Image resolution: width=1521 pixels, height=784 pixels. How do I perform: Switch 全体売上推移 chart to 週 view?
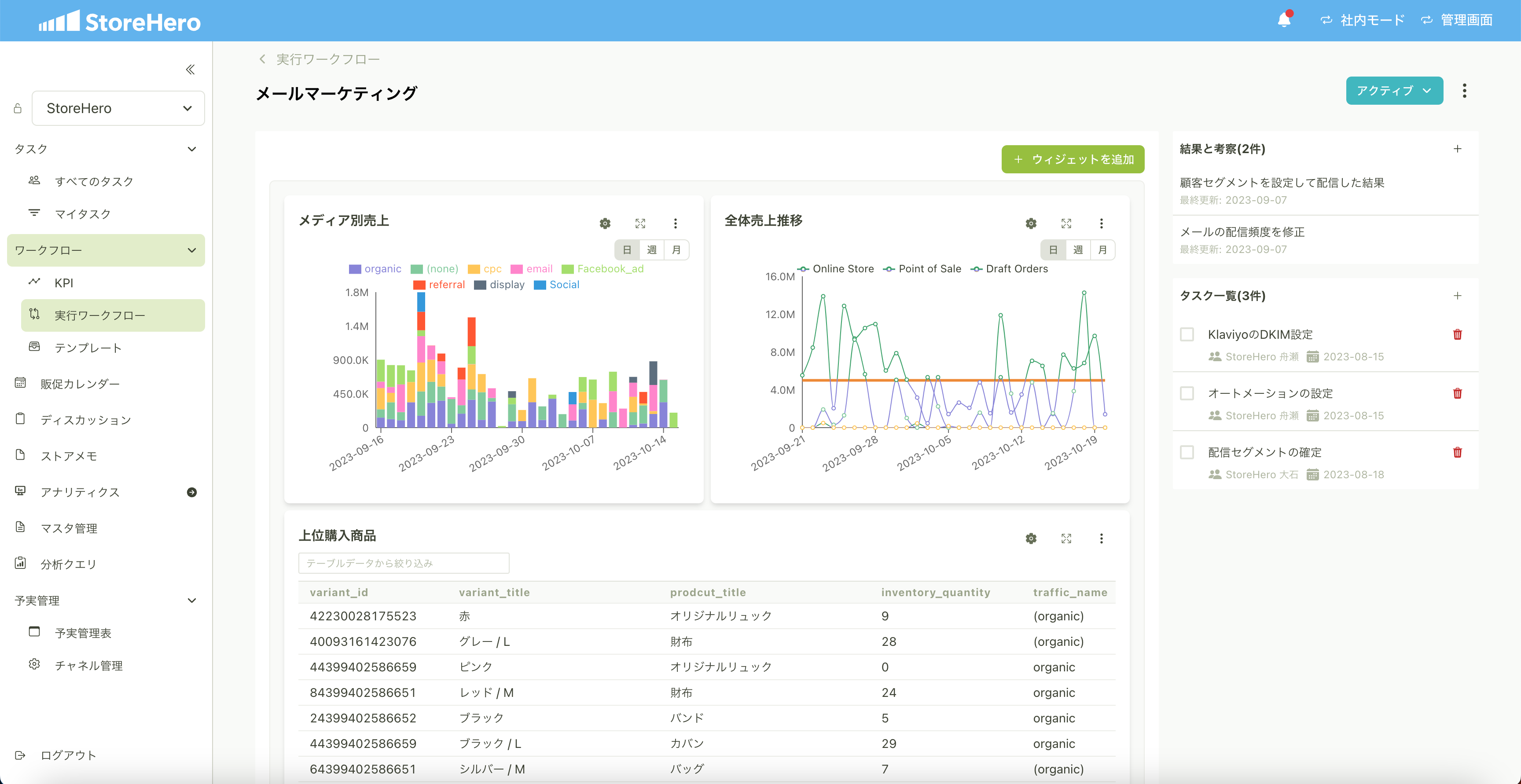[1078, 250]
